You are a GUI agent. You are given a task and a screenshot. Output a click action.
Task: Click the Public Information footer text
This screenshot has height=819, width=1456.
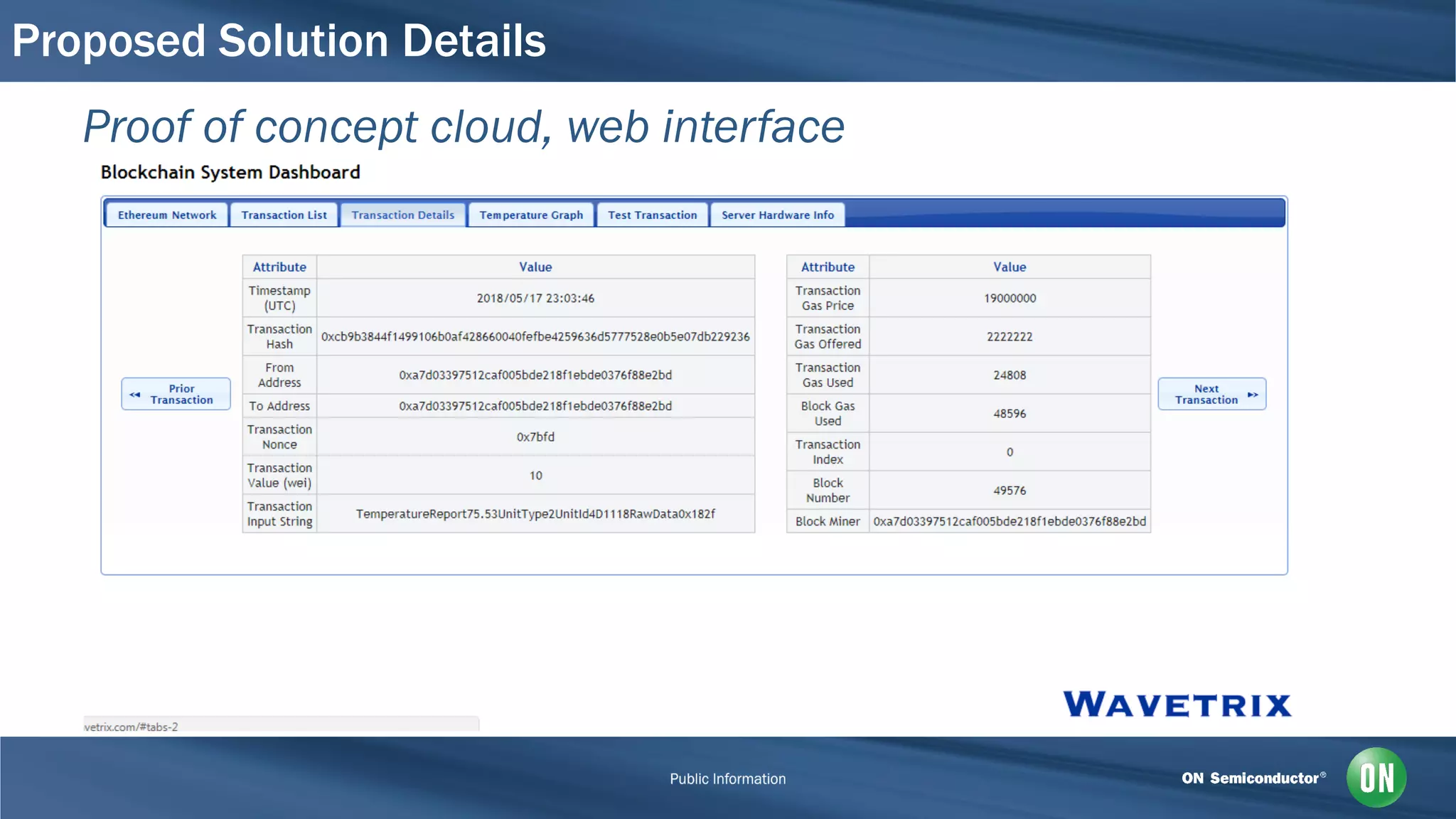tap(727, 778)
